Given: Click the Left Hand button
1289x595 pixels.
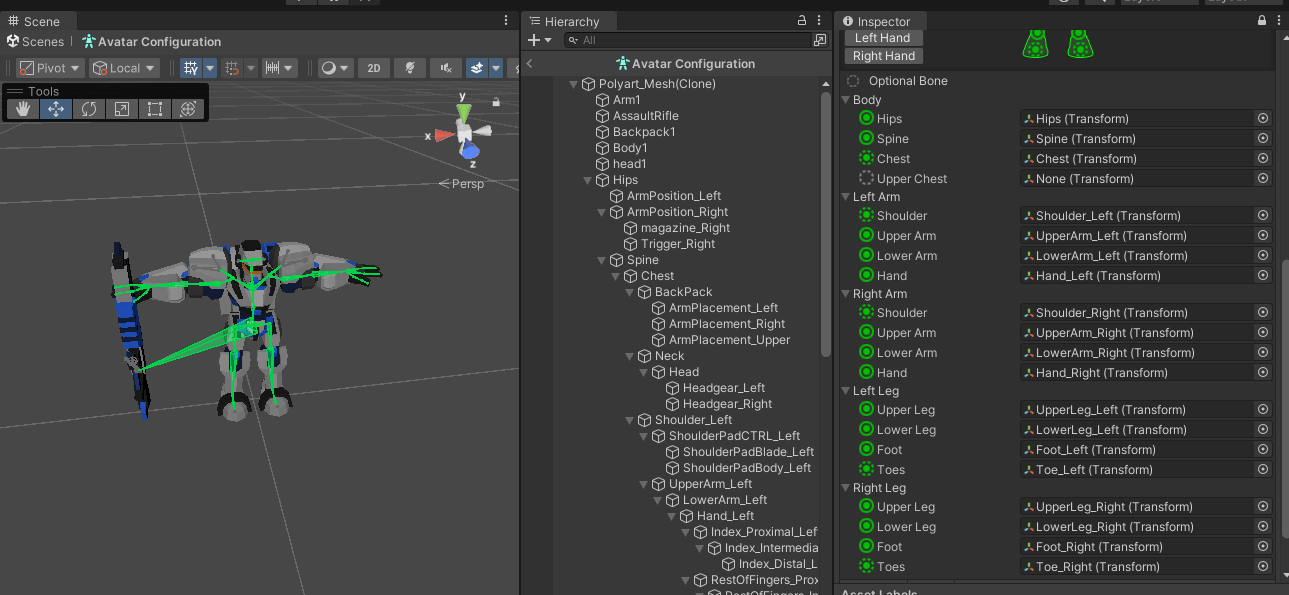Looking at the screenshot, I should 883,38.
